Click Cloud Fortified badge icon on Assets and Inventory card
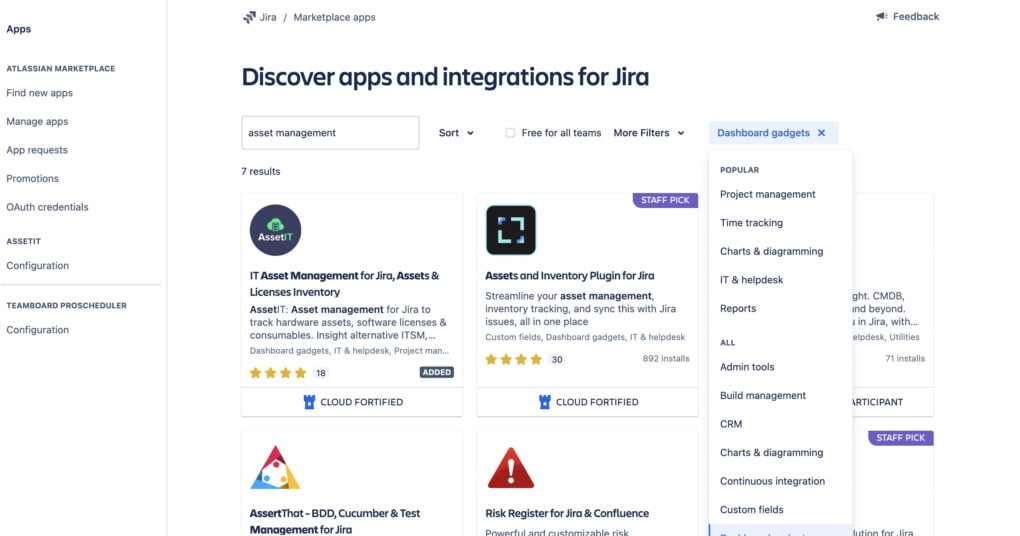The width and height of the screenshot is (1020, 536). click(x=544, y=402)
